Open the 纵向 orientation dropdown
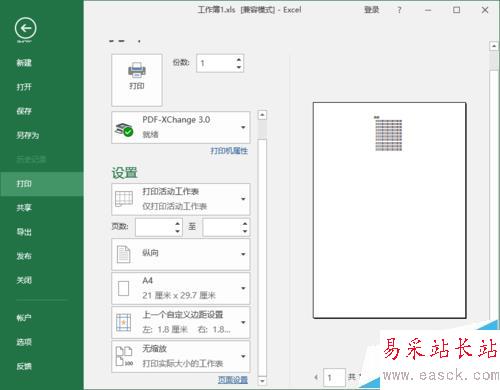This screenshot has width=500, height=390. [x=180, y=254]
